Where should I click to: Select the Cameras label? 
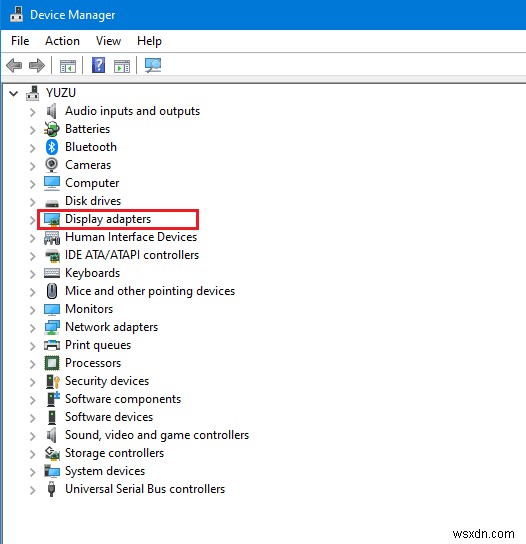[x=88, y=165]
